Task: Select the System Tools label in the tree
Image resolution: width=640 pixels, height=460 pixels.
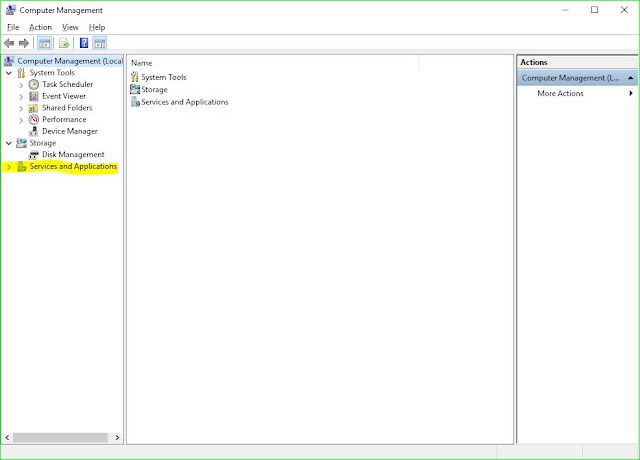Action: tap(52, 73)
